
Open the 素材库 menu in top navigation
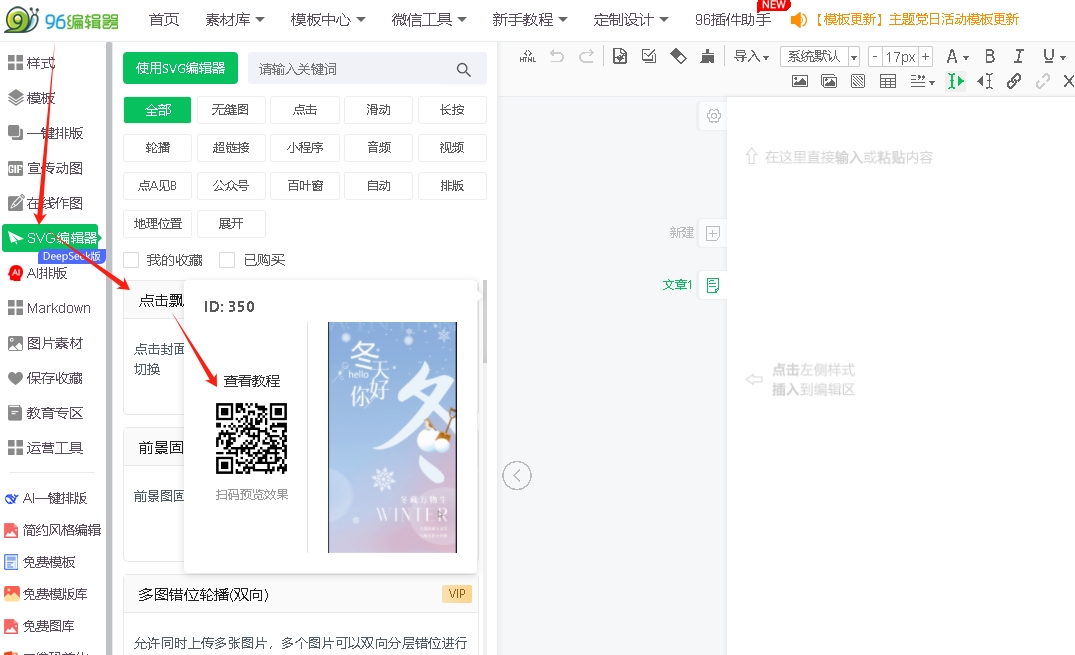235,19
